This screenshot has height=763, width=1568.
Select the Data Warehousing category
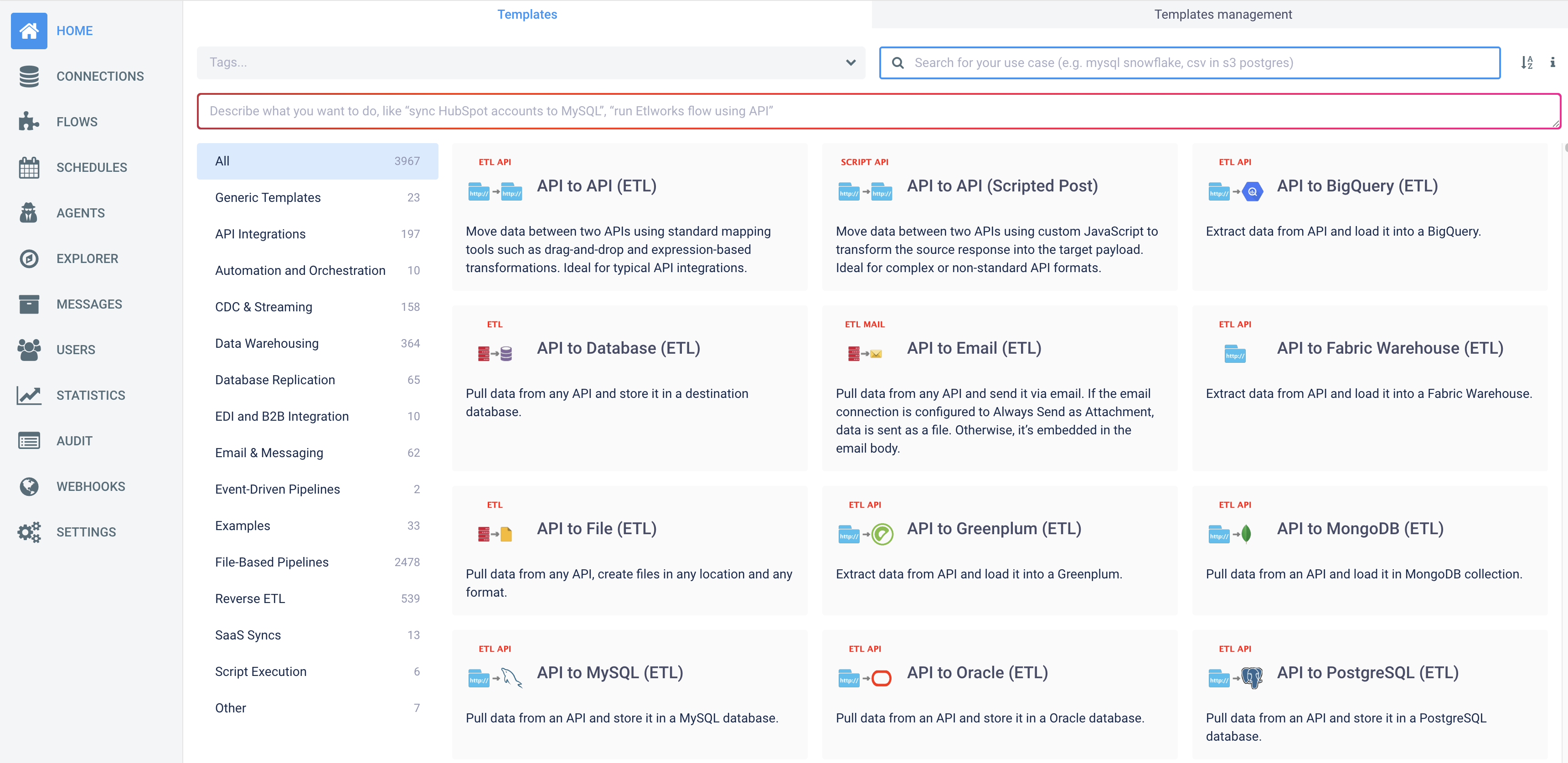tap(317, 344)
